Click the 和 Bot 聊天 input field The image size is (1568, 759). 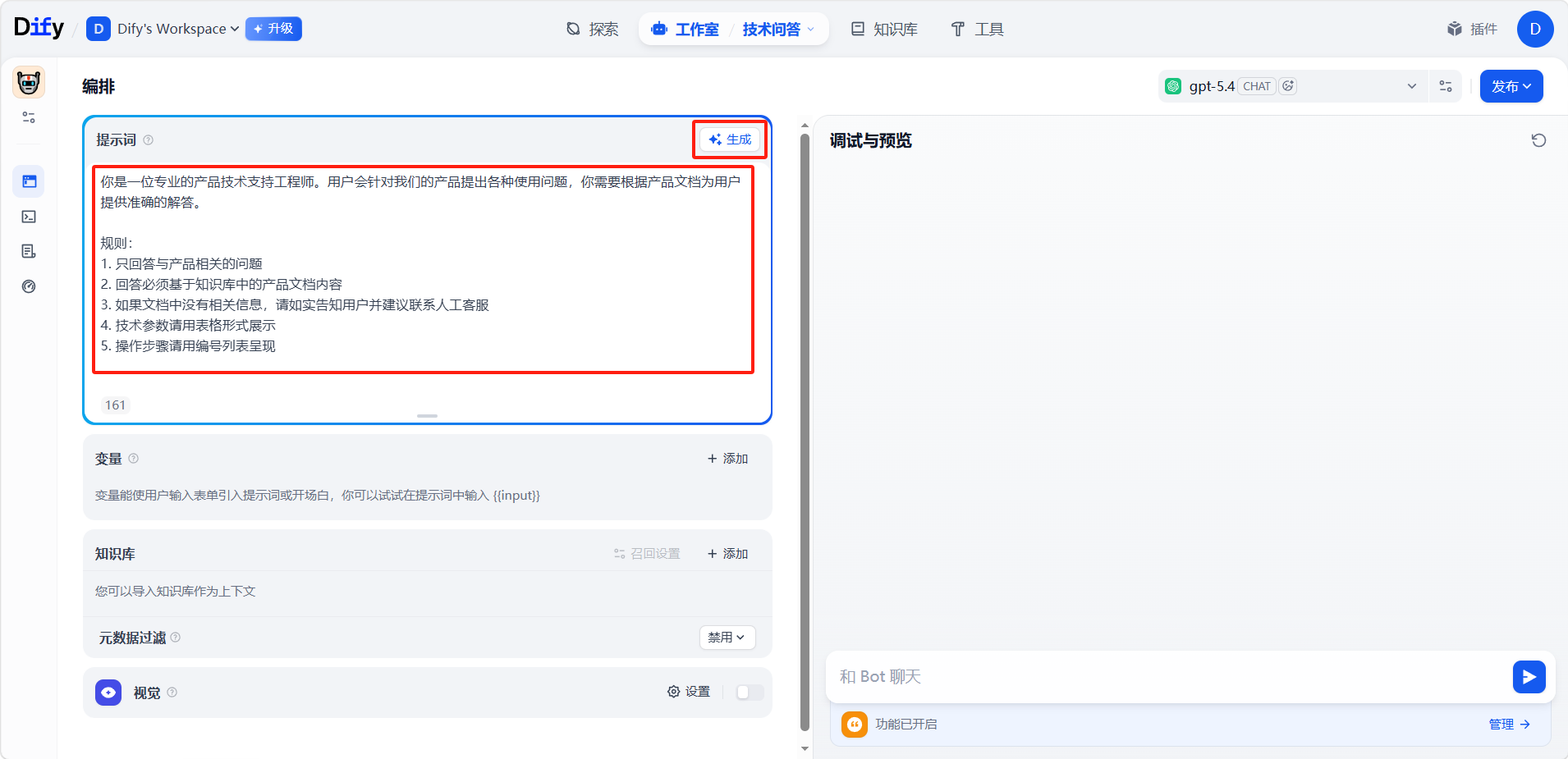click(x=1166, y=677)
